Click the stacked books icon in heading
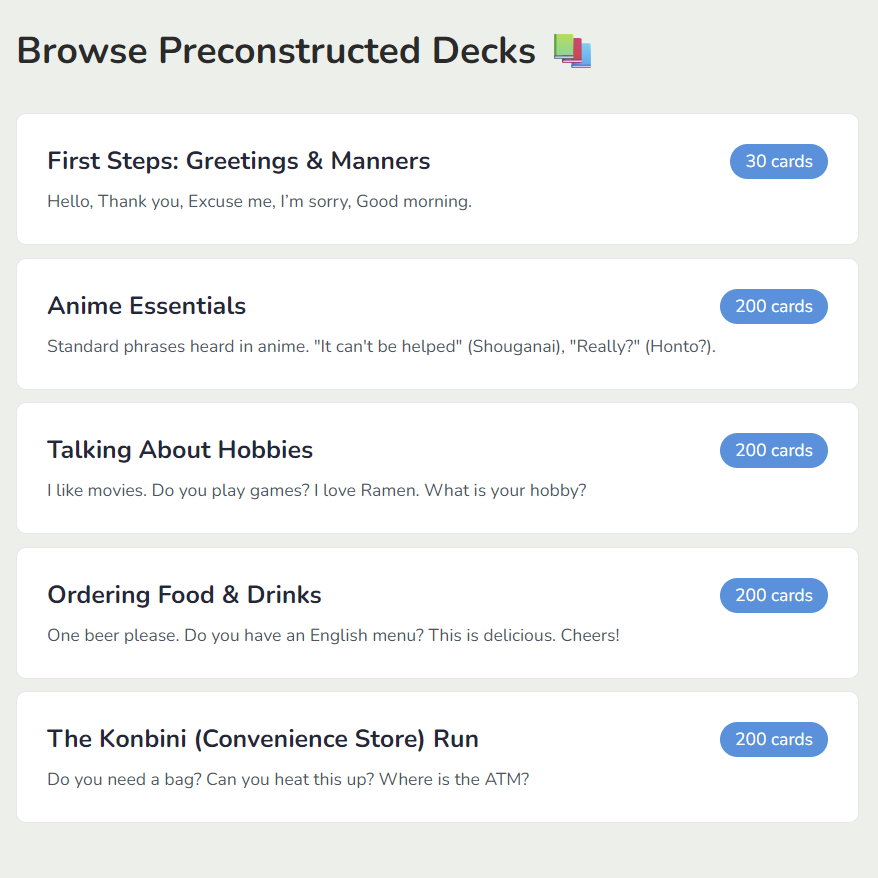Image resolution: width=878 pixels, height=878 pixels. (572, 50)
